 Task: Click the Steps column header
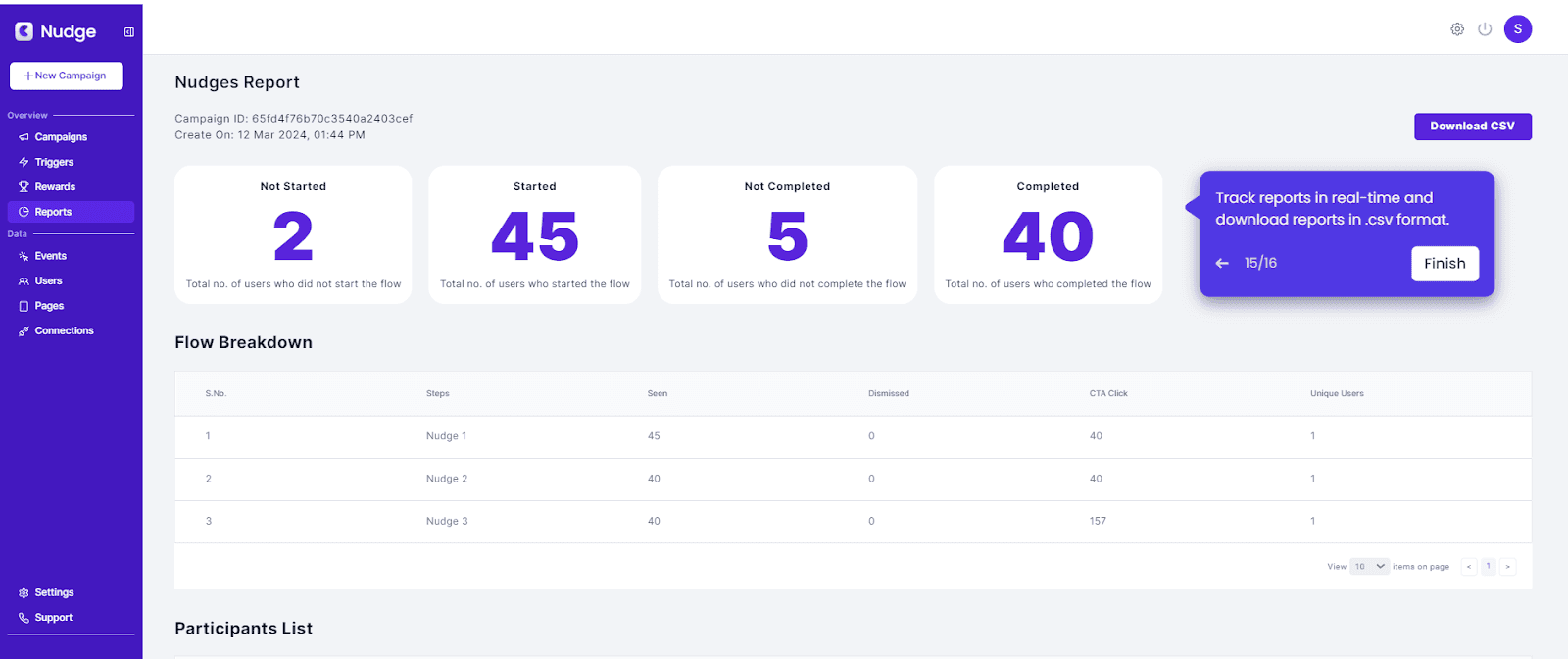(x=438, y=393)
